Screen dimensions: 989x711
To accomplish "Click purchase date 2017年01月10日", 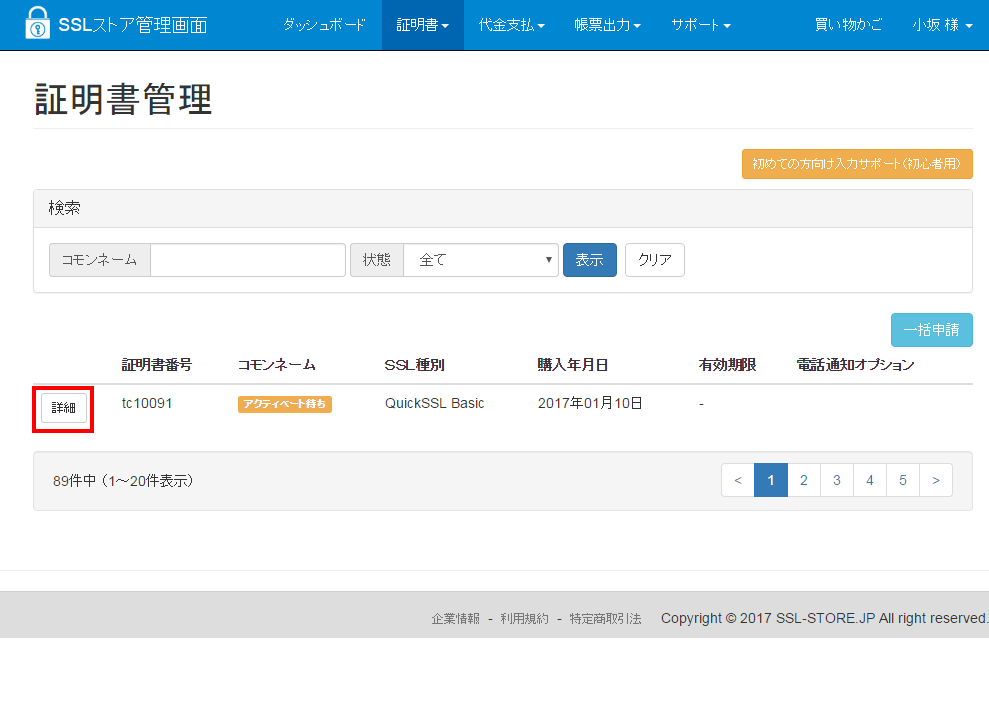I will [x=590, y=403].
